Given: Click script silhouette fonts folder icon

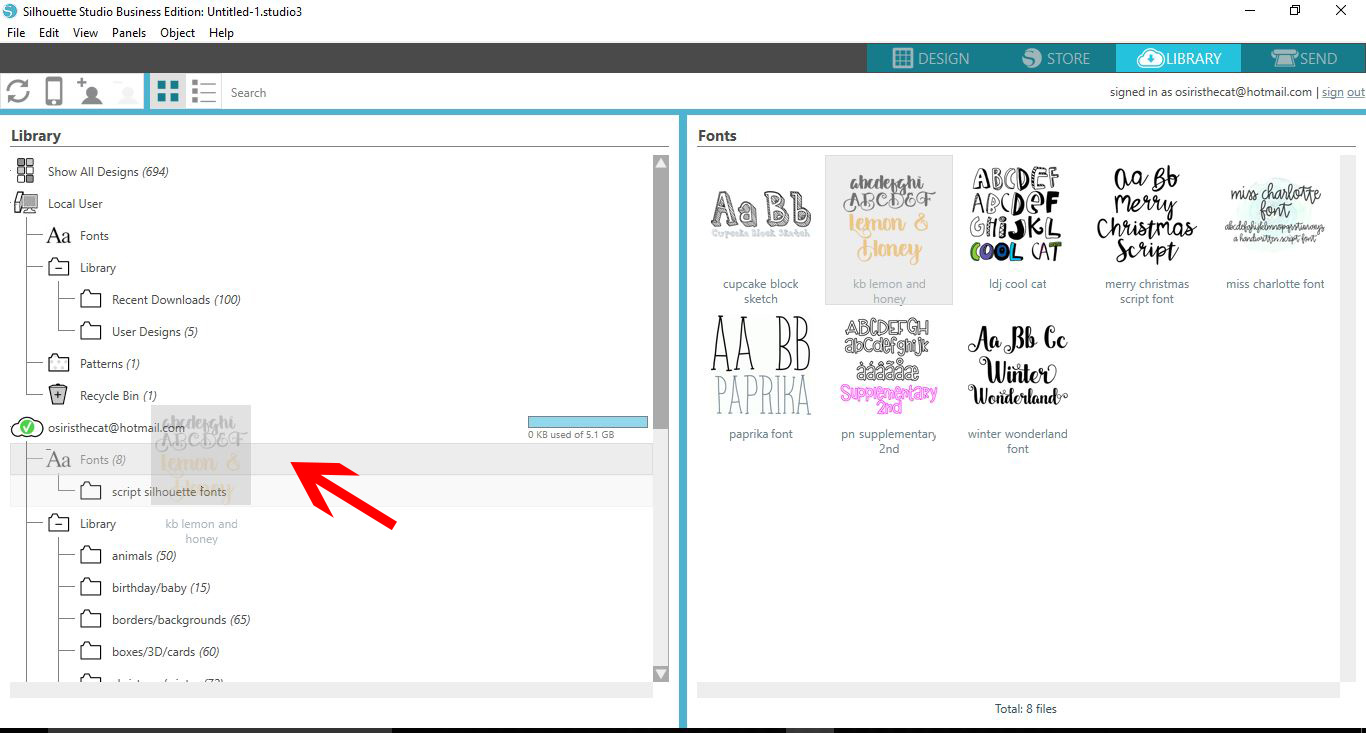Looking at the screenshot, I should [x=91, y=491].
